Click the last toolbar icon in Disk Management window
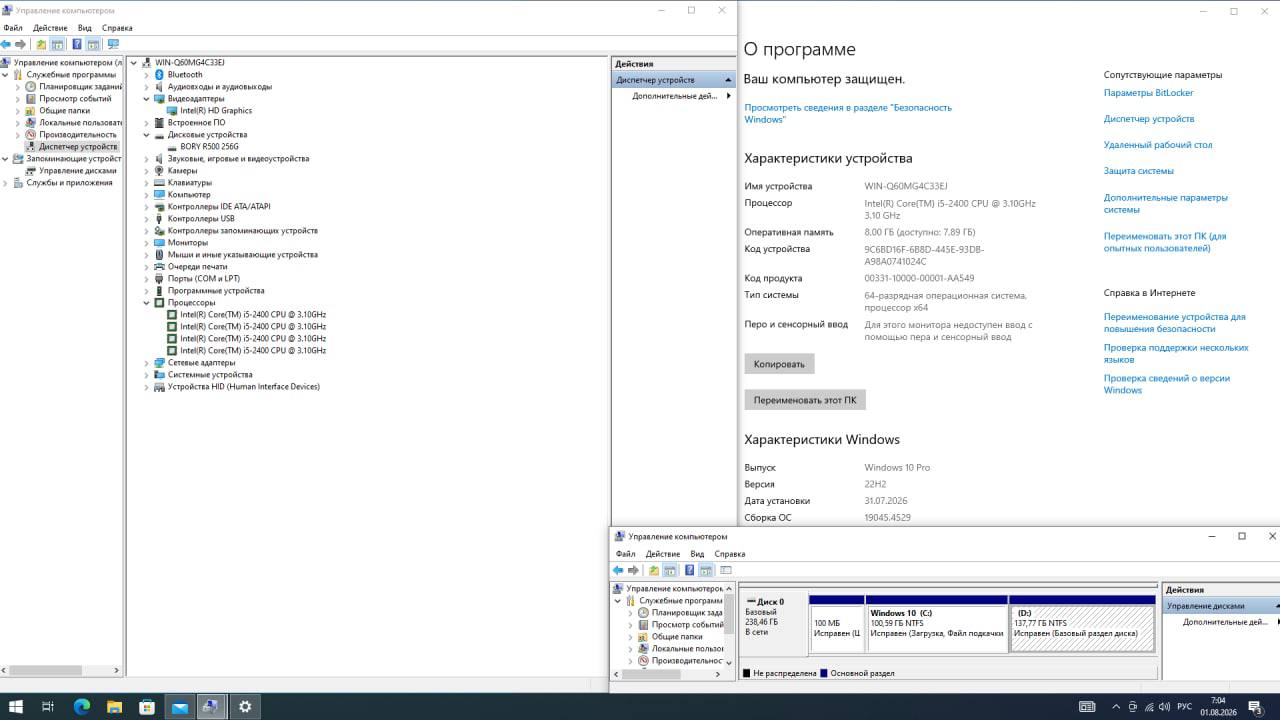1280x720 pixels. pos(726,570)
